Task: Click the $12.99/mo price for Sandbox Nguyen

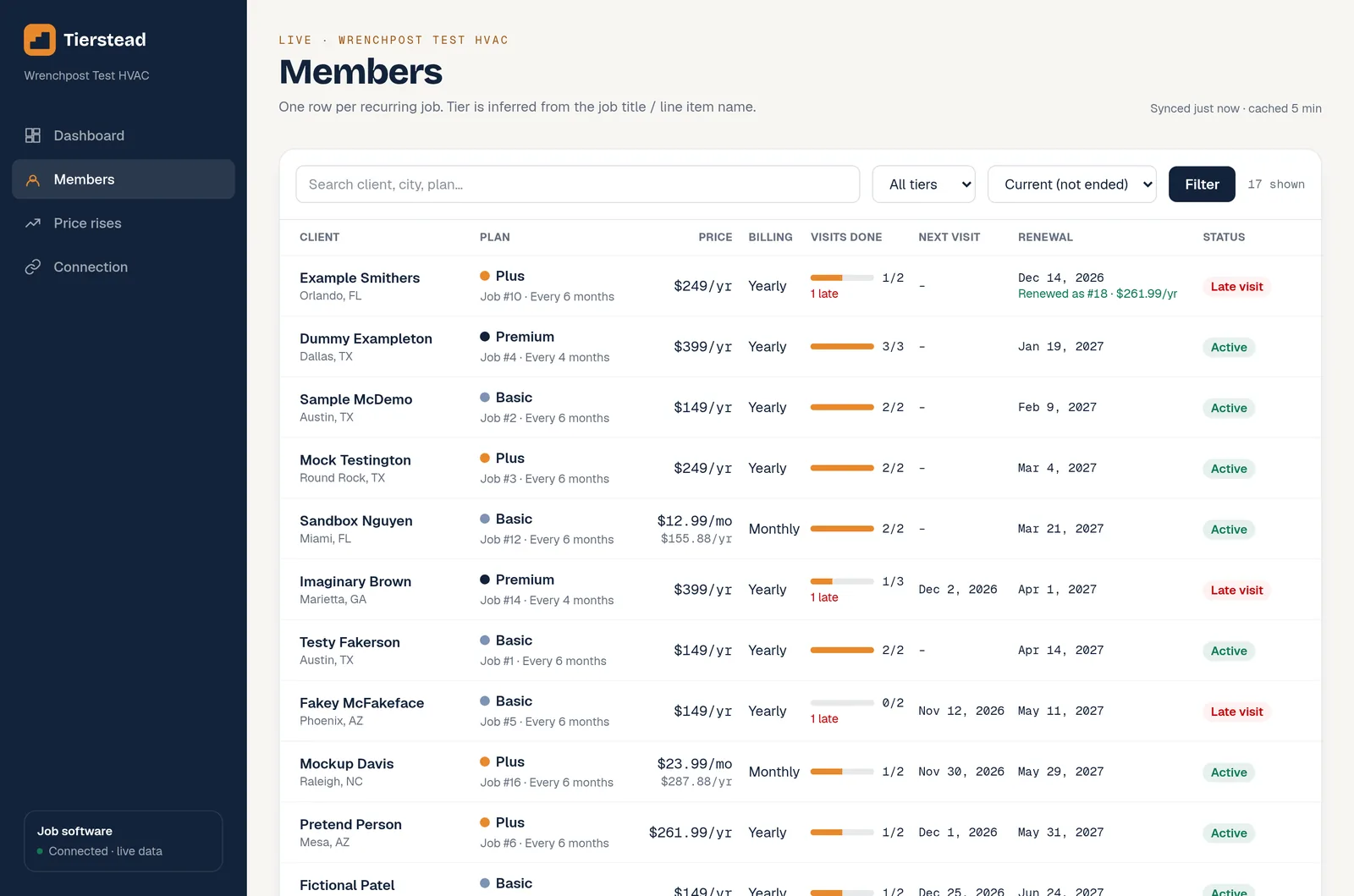Action: 695,521
